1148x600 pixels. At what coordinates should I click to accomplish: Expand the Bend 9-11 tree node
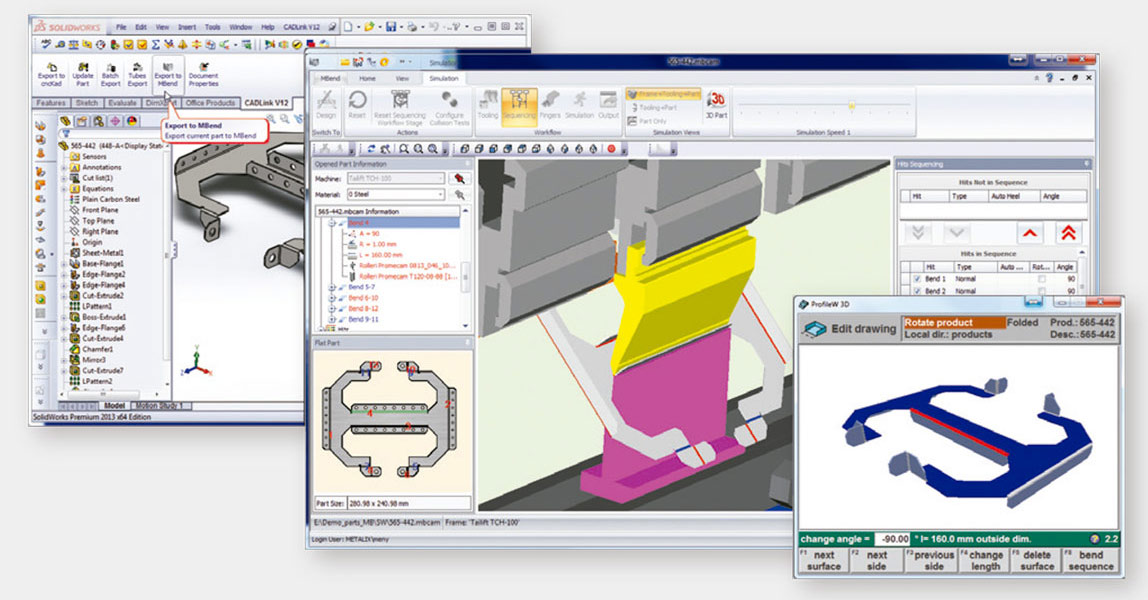[332, 320]
